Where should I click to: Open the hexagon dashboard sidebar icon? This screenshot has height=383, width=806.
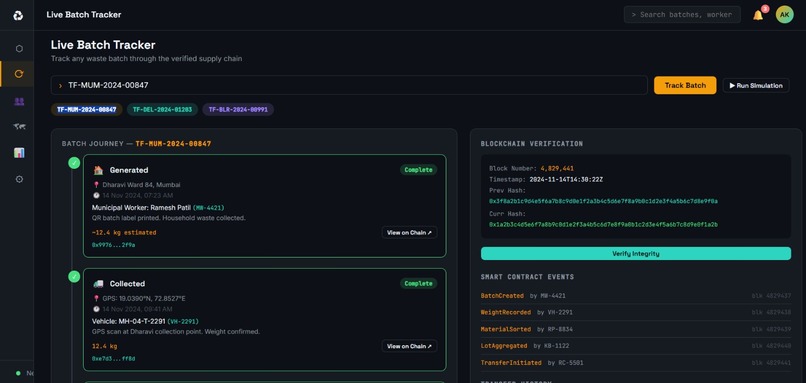pos(19,48)
